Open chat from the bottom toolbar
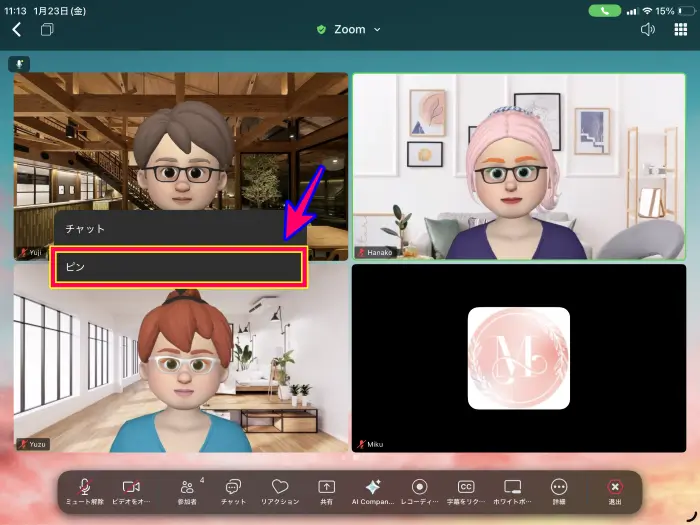Image resolution: width=700 pixels, height=525 pixels. [x=233, y=490]
